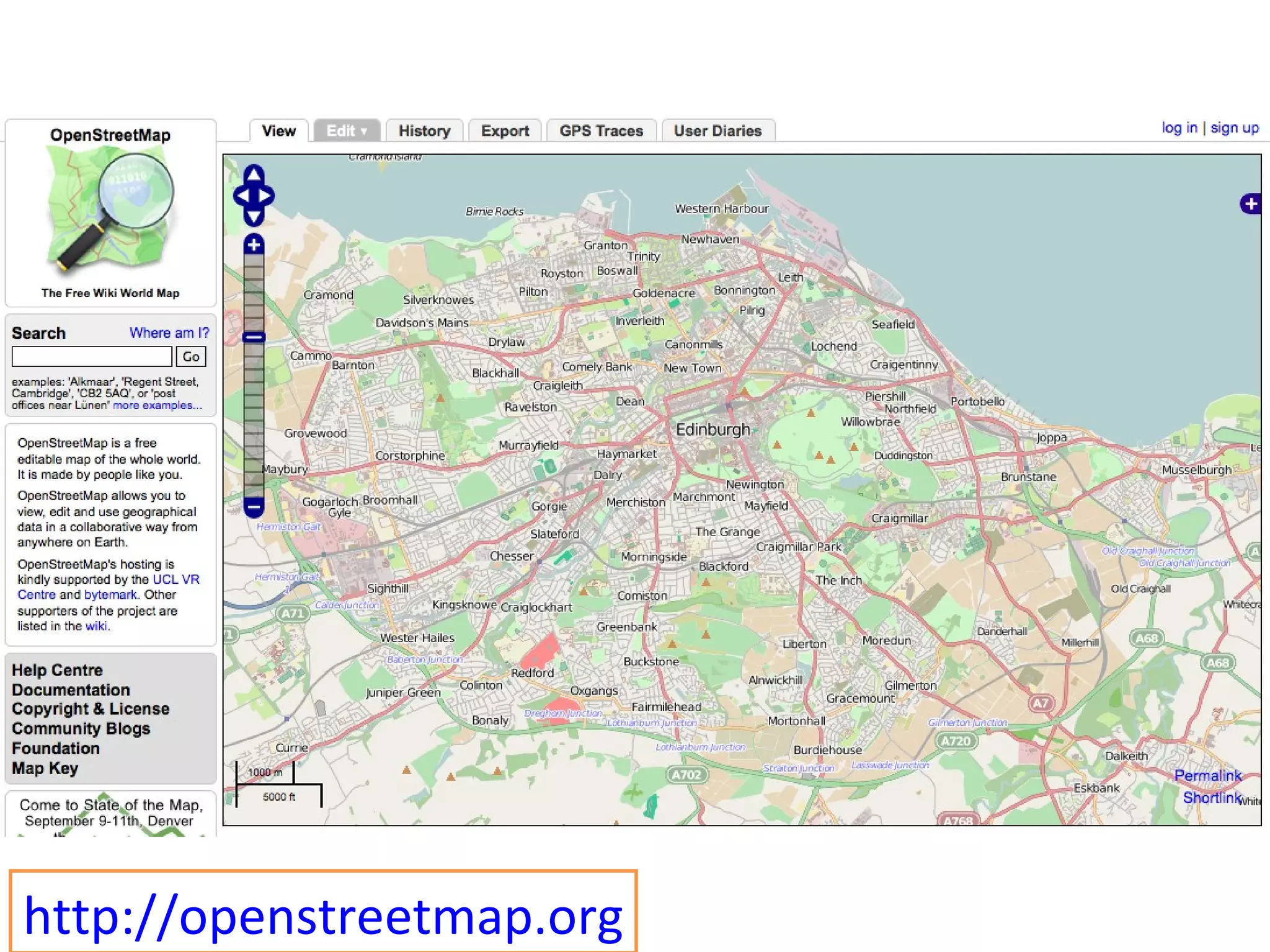Click the sign up link
This screenshot has height=952, width=1270.
1235,128
